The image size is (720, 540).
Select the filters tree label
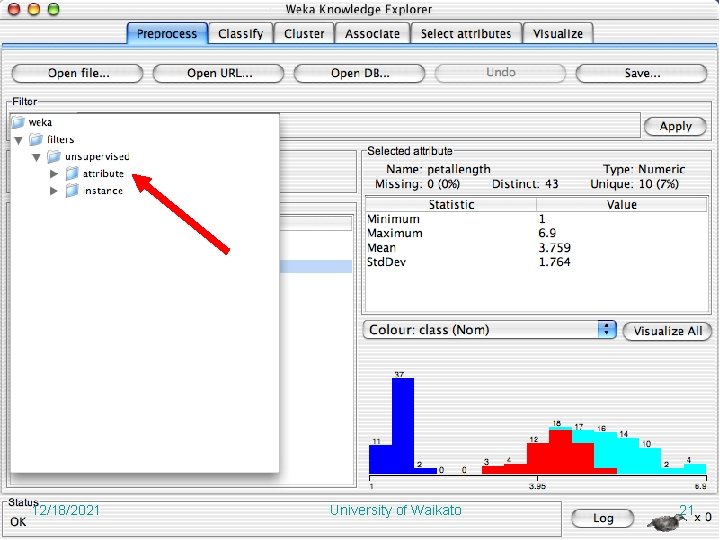pyautogui.click(x=60, y=140)
